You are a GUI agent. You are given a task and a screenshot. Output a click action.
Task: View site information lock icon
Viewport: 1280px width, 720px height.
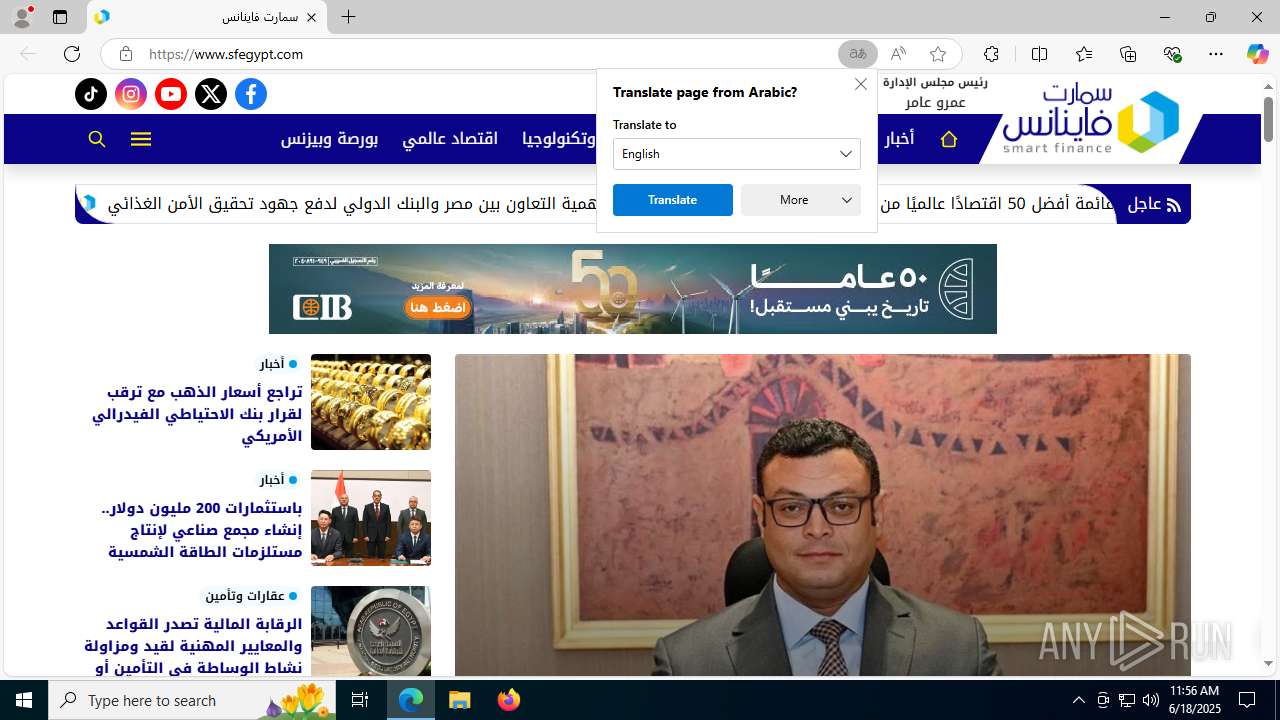click(125, 54)
